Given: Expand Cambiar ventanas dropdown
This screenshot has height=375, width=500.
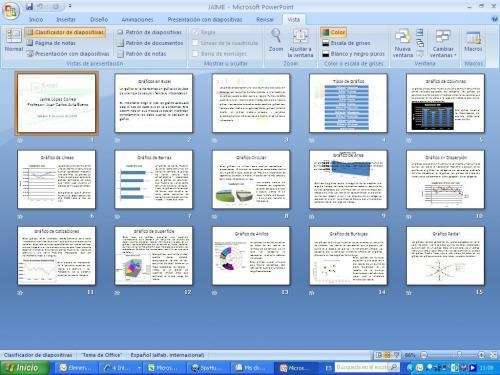Looking at the screenshot, I should (443, 43).
